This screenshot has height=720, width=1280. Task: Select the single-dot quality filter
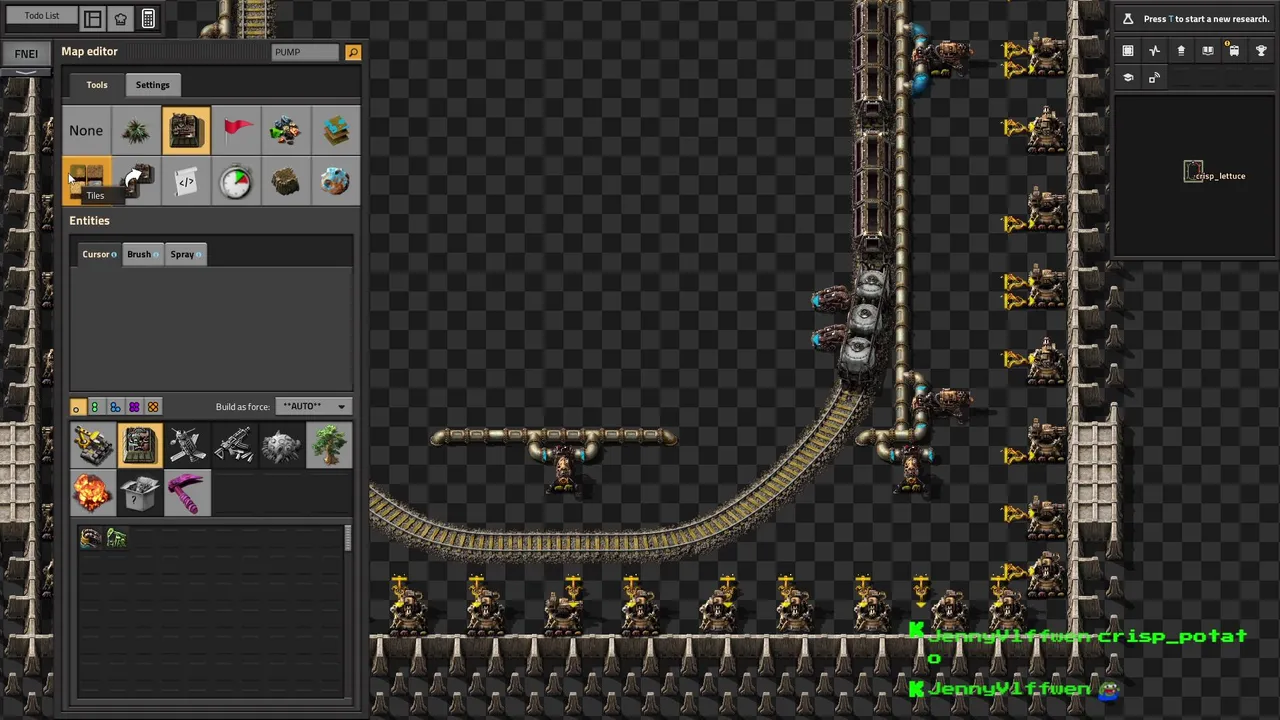pos(77,407)
